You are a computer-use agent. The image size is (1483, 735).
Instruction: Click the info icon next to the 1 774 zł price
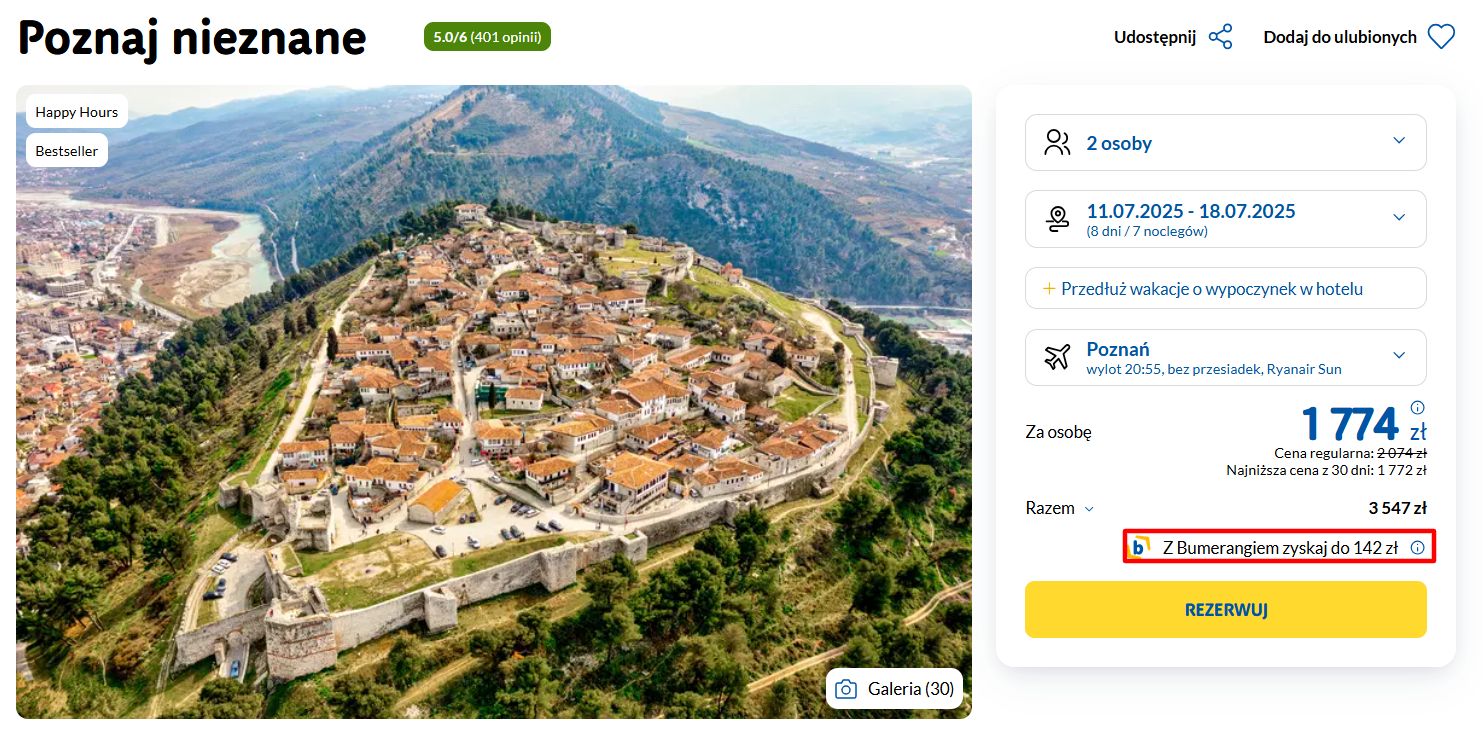1417,408
